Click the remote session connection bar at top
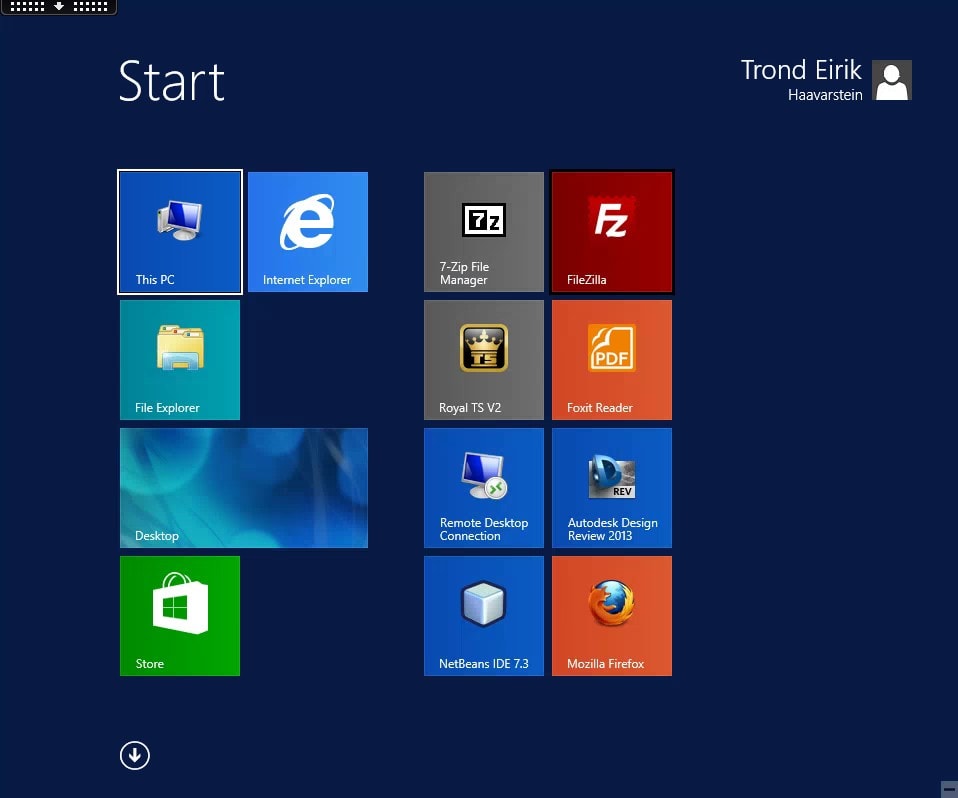Image resolution: width=958 pixels, height=798 pixels. (x=59, y=7)
